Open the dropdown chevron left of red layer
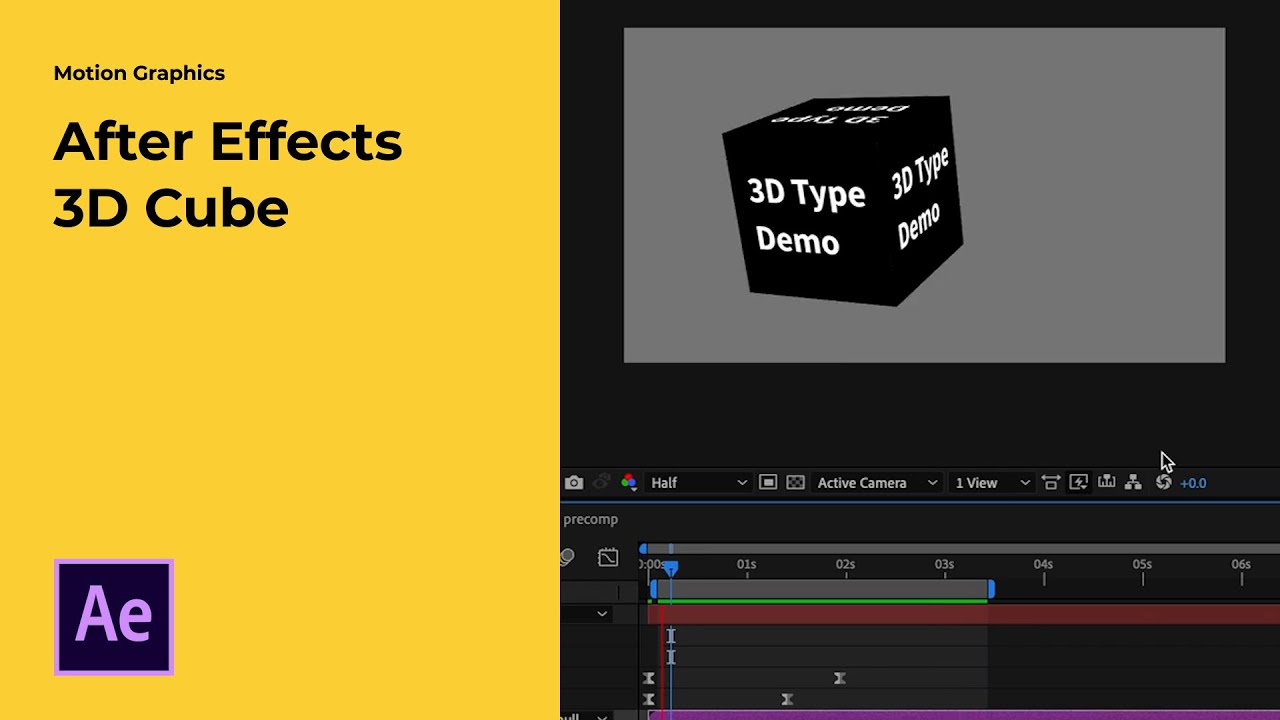The image size is (1280, 720). pos(602,614)
